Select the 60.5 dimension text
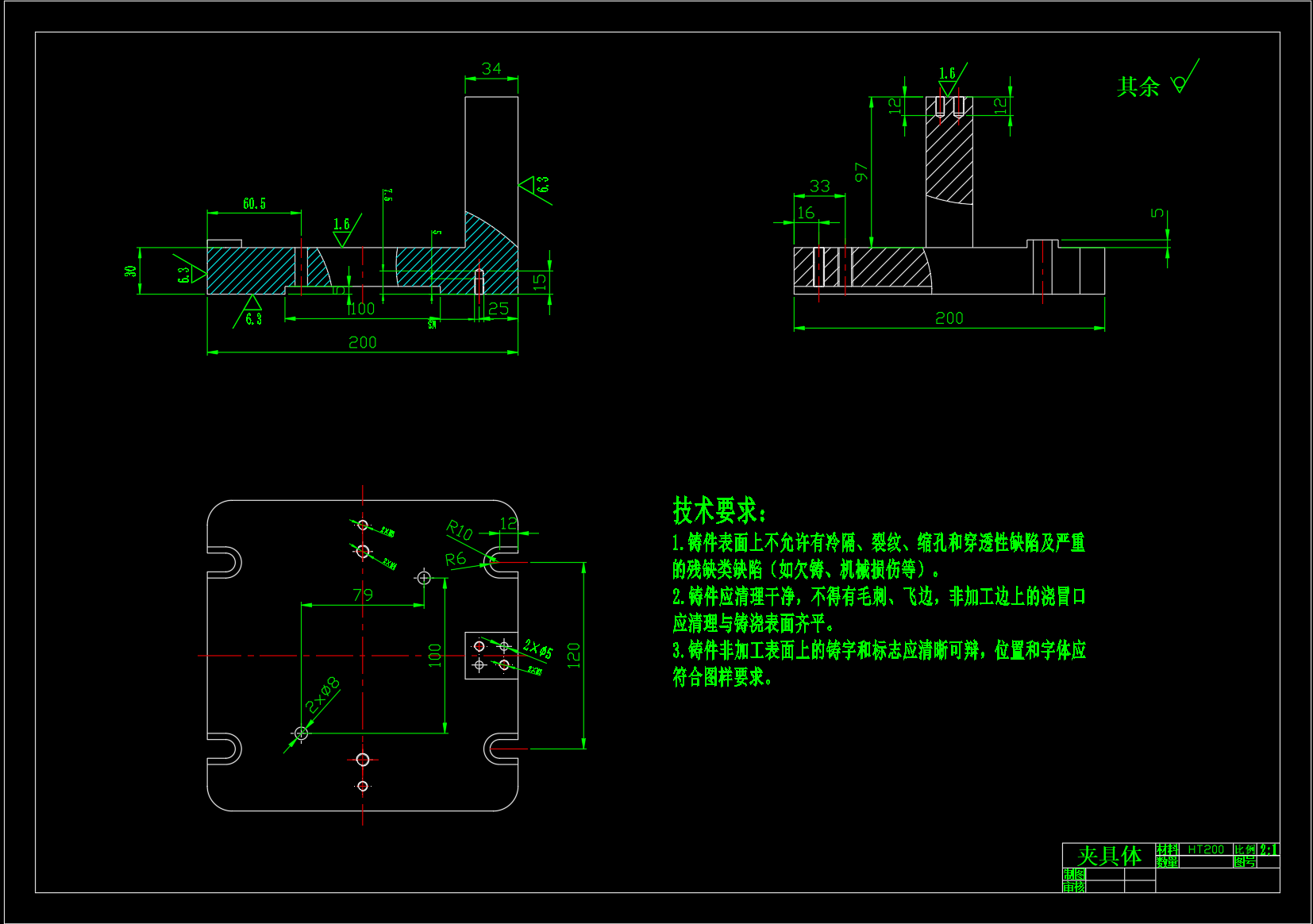The width and height of the screenshot is (1313, 924). [x=254, y=204]
